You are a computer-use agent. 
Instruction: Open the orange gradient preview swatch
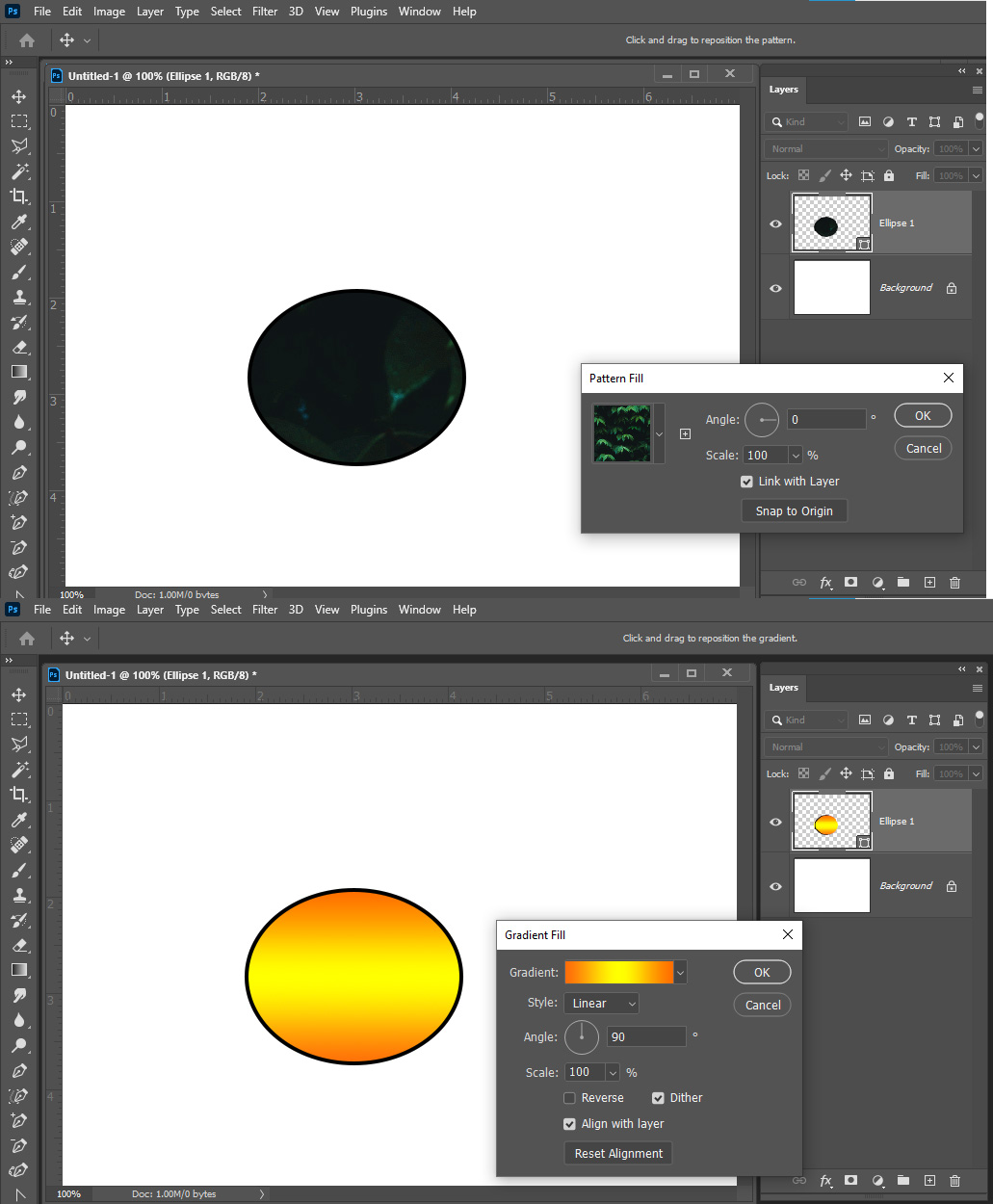tap(619, 972)
